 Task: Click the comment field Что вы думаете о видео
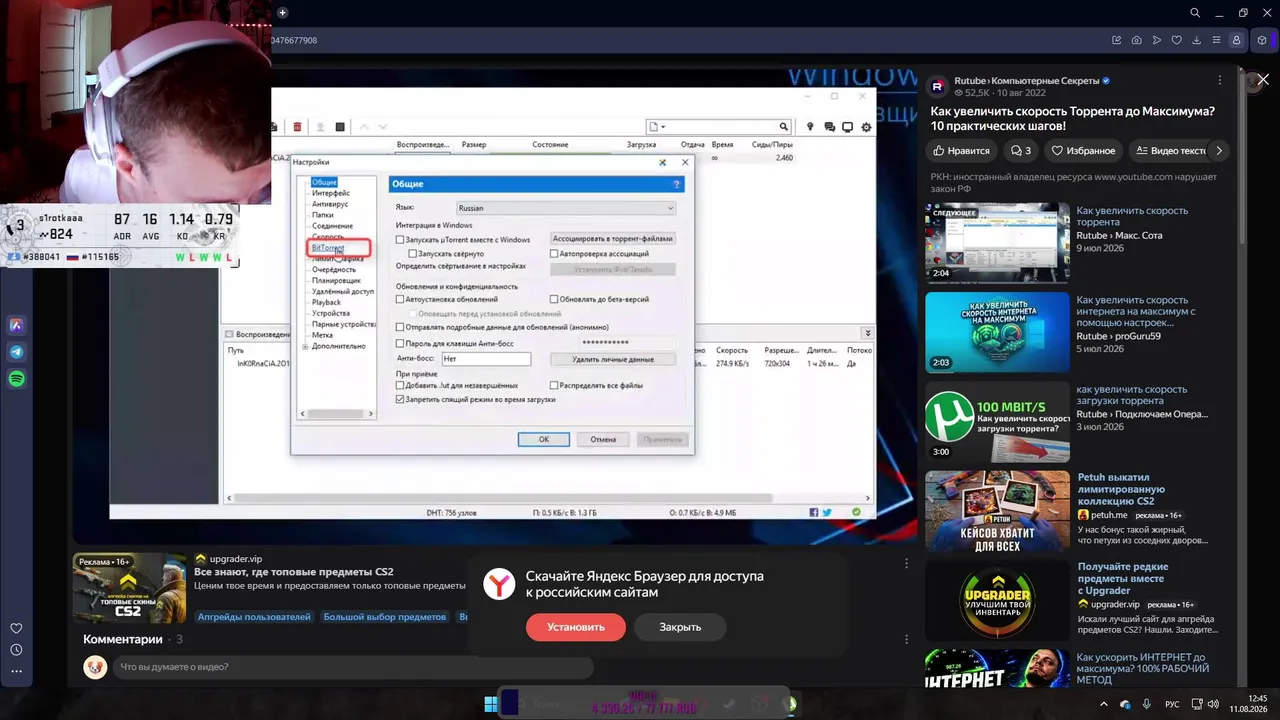coord(353,667)
